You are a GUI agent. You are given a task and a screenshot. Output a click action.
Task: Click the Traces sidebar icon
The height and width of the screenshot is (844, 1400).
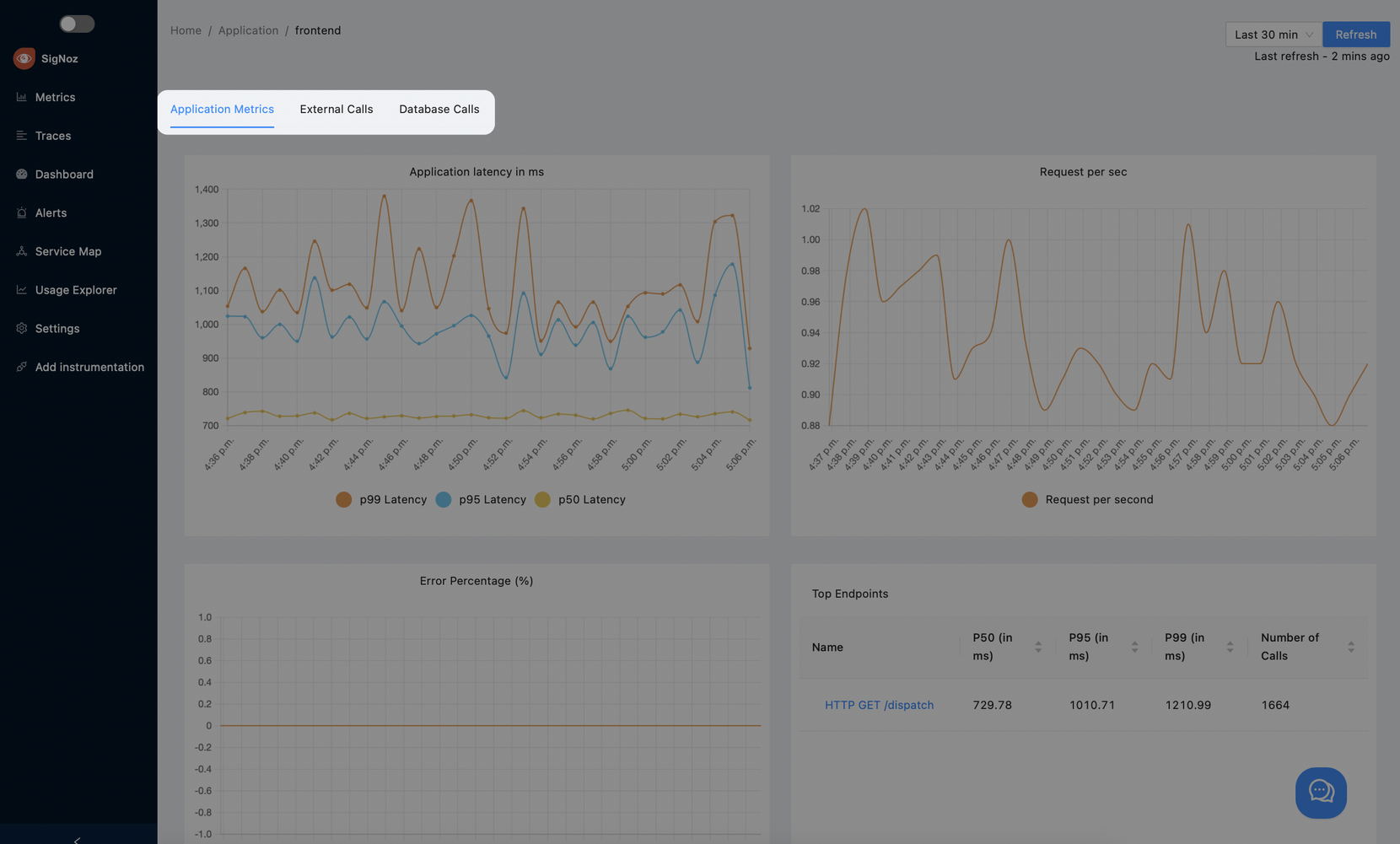22,136
